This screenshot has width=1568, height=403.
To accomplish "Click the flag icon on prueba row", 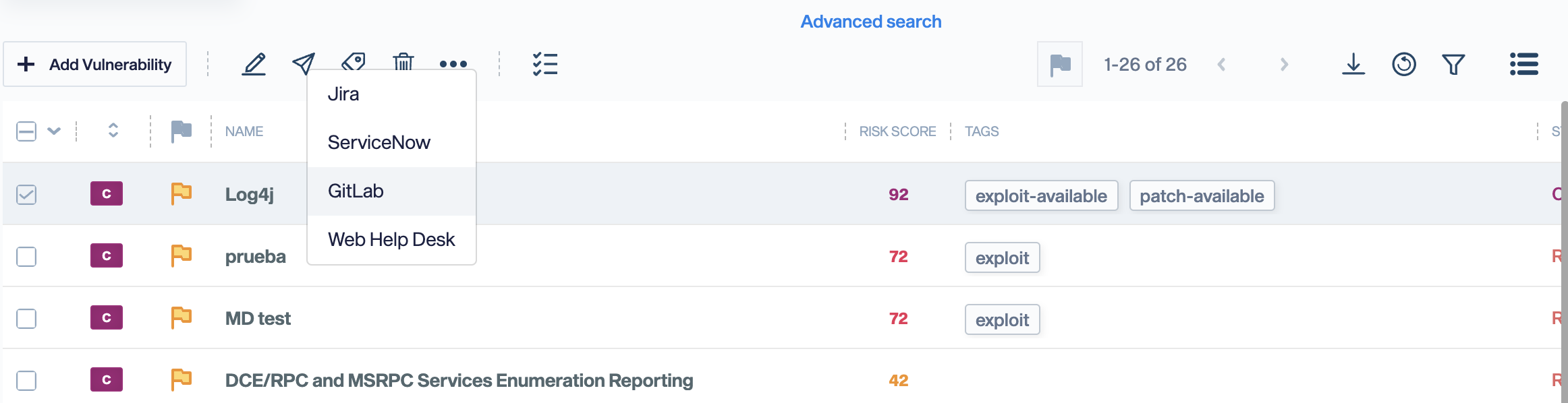I will (x=181, y=256).
